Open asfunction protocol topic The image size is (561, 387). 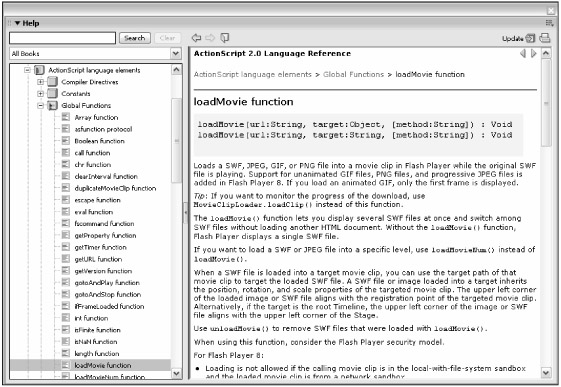[103, 129]
